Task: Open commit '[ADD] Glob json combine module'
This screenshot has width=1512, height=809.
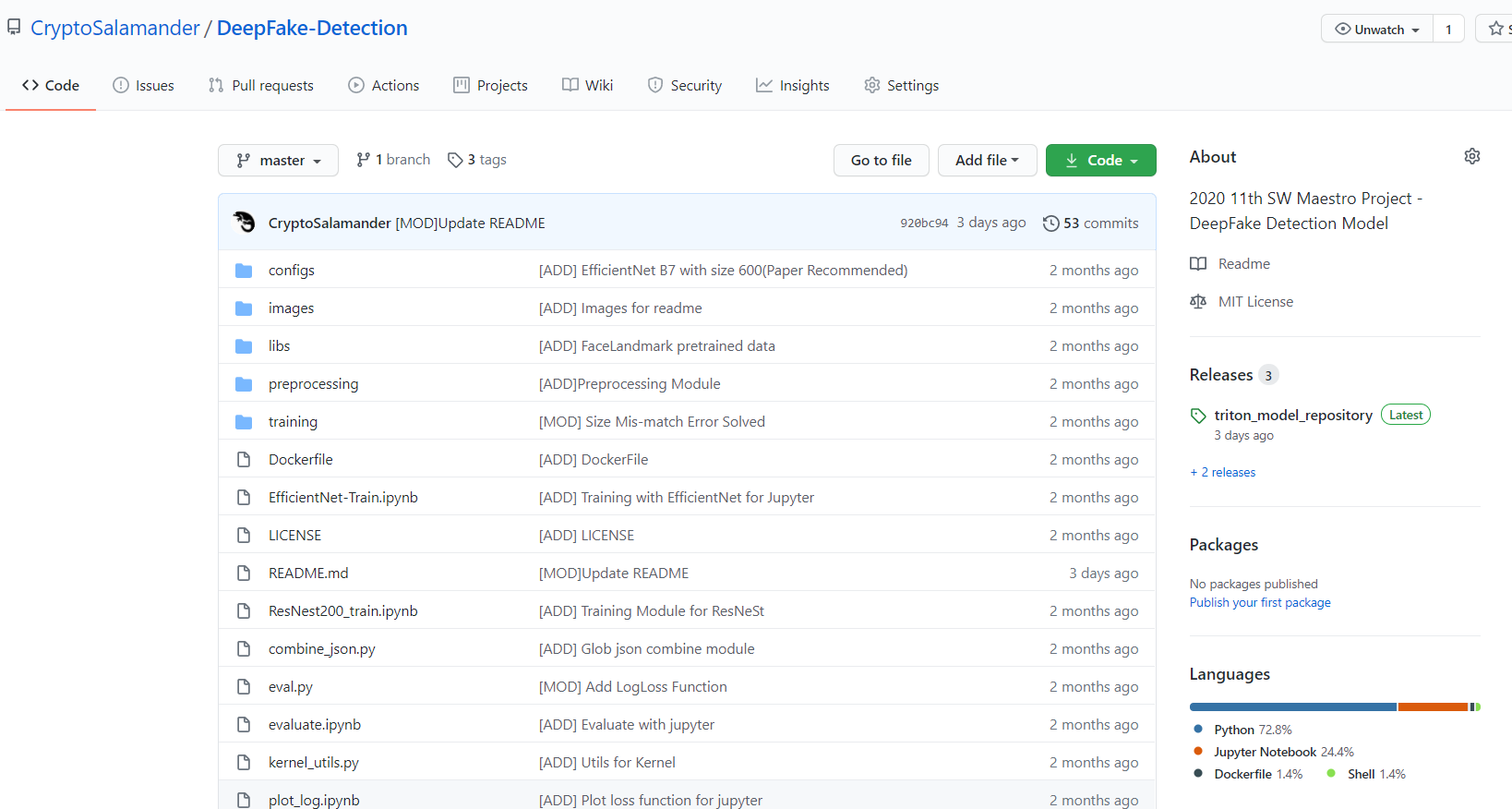Action: tap(646, 649)
